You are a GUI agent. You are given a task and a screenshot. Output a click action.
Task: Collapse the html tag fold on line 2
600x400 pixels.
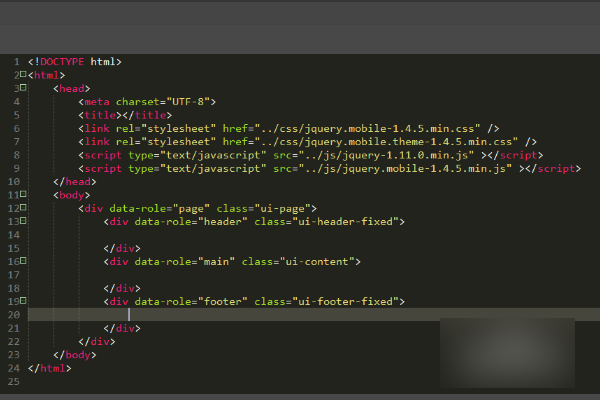coord(23,74)
